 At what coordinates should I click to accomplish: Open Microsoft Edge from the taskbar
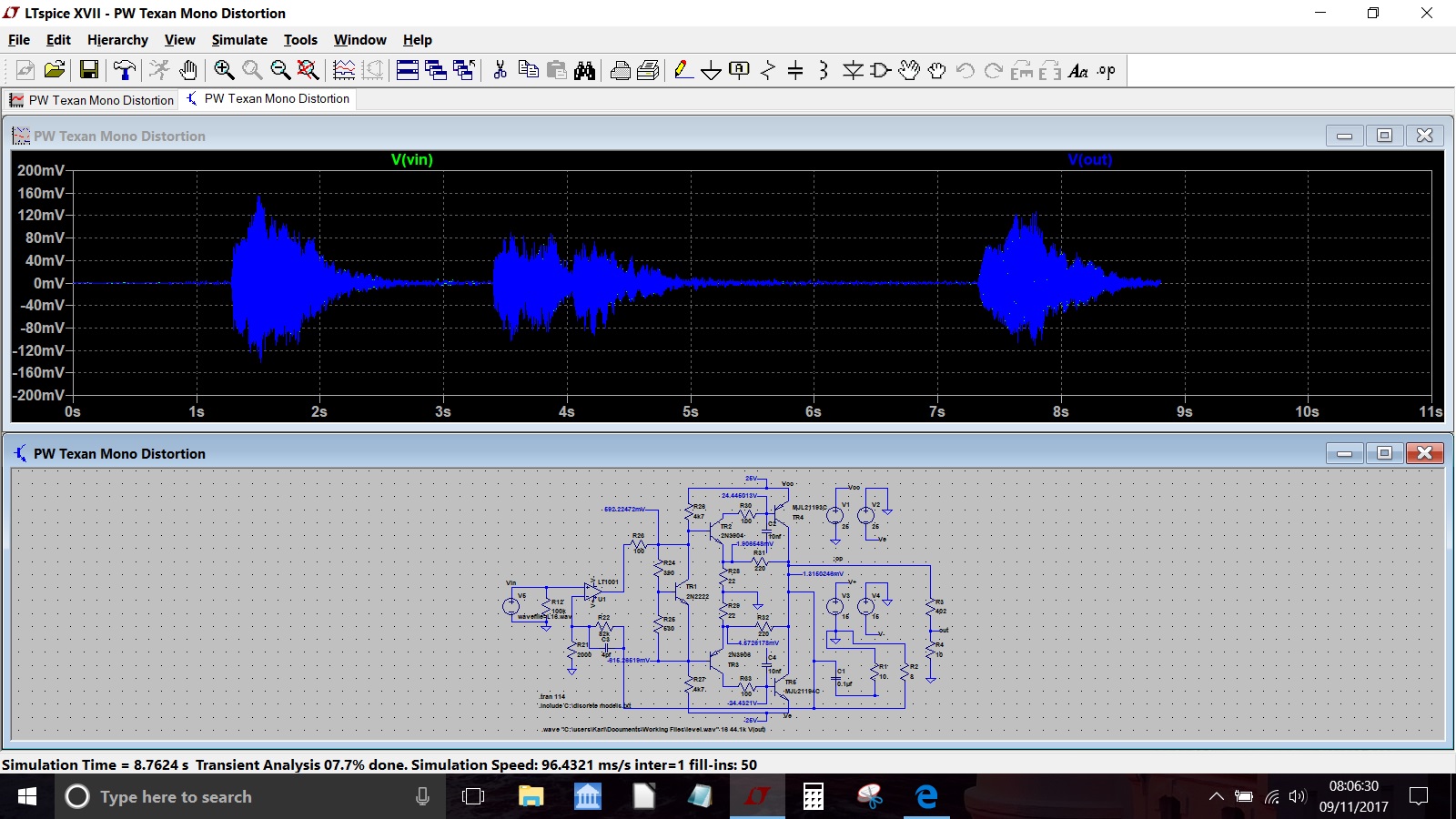tap(926, 796)
